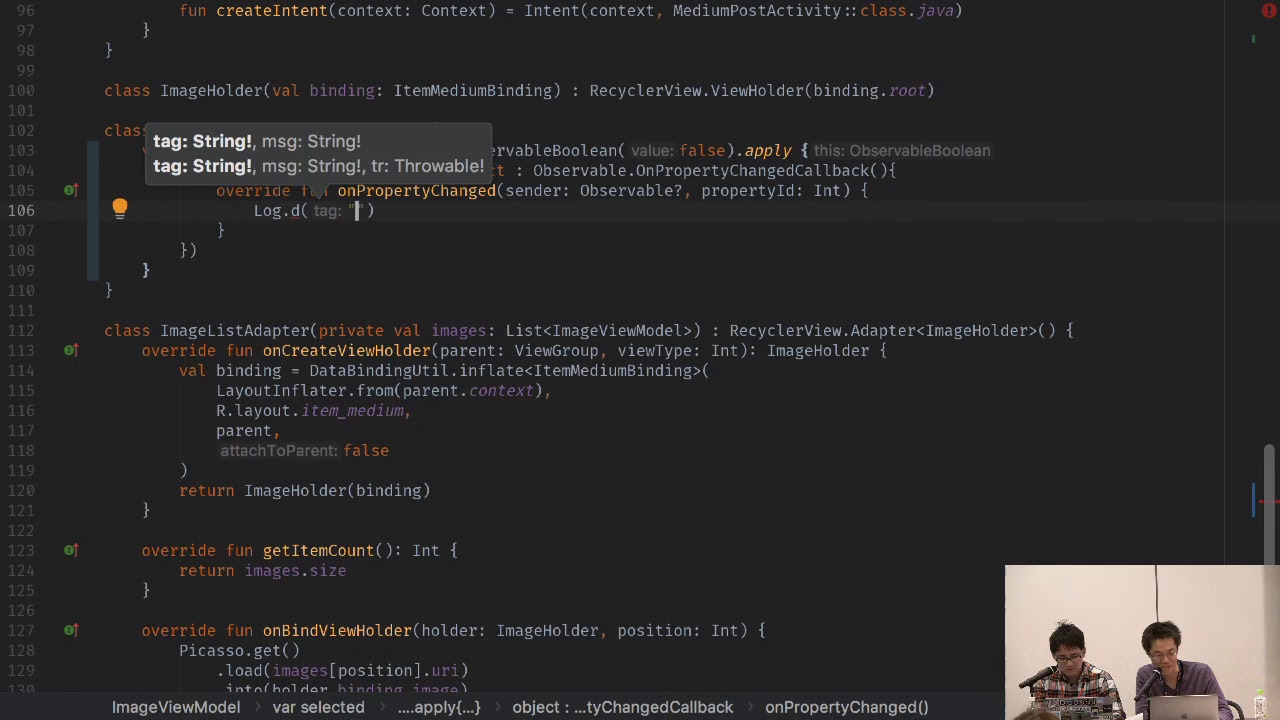Click the 'getItemCount' function name

[x=318, y=550]
